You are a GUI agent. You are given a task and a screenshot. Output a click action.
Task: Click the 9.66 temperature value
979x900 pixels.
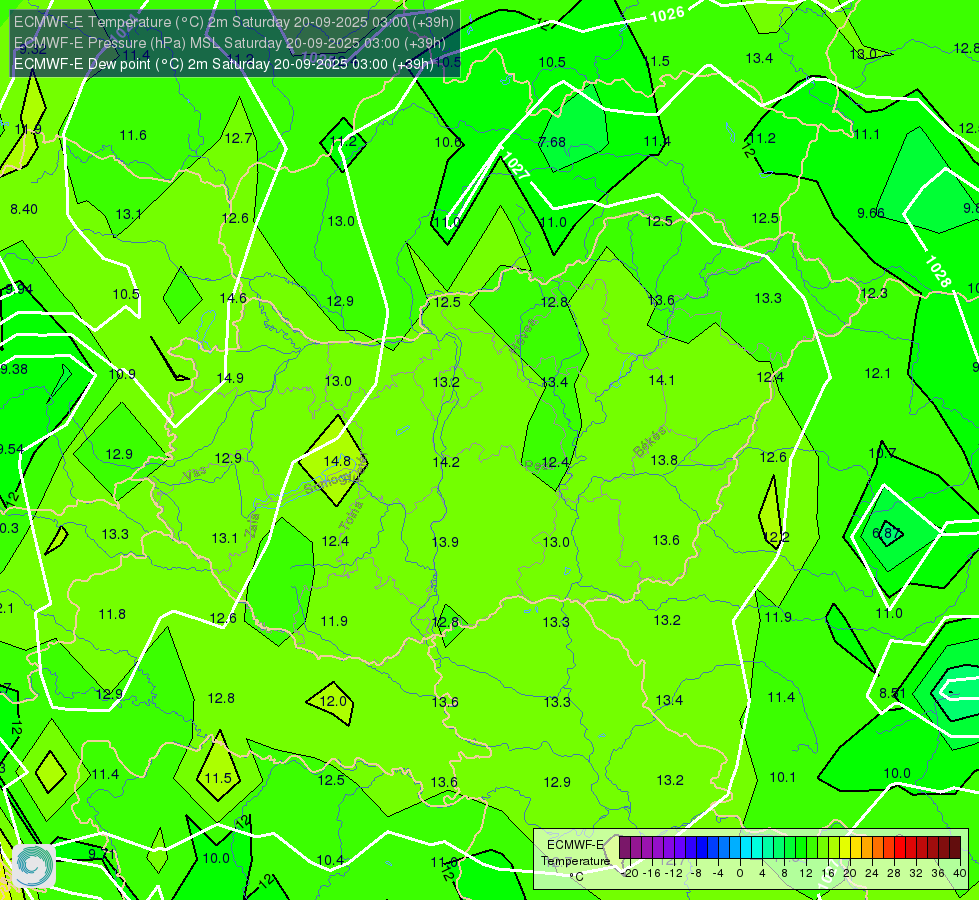(871, 213)
